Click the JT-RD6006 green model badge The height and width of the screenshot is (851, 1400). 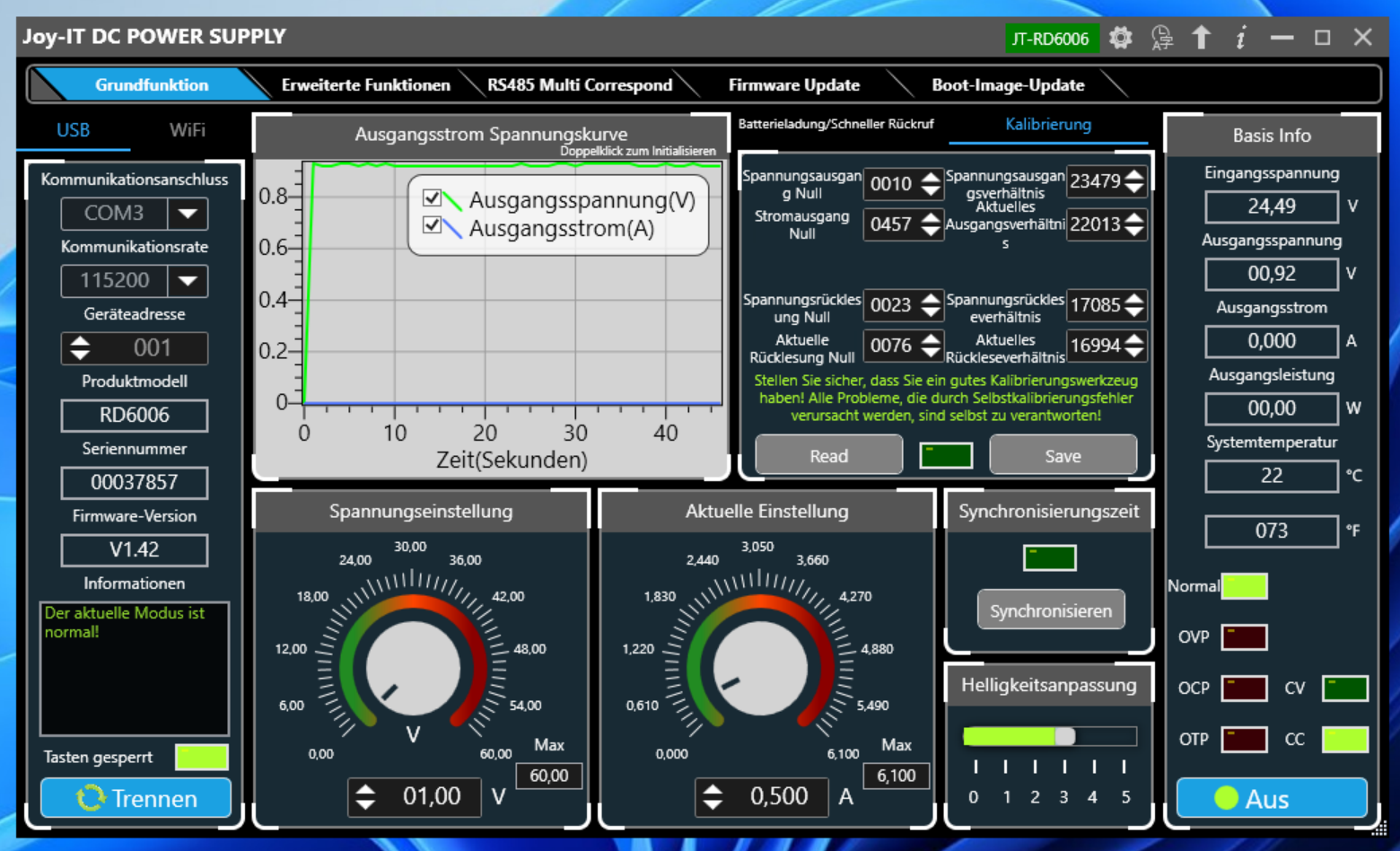point(1051,39)
